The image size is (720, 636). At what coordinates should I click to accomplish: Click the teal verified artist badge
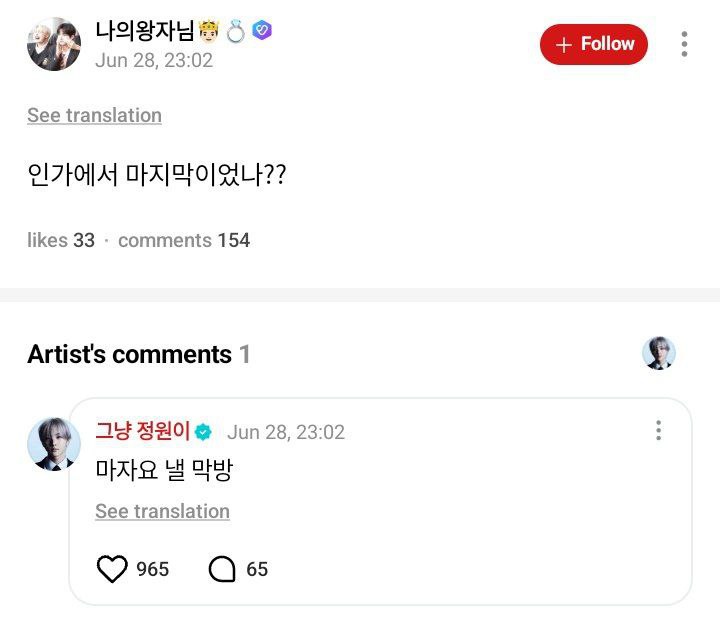[203, 432]
